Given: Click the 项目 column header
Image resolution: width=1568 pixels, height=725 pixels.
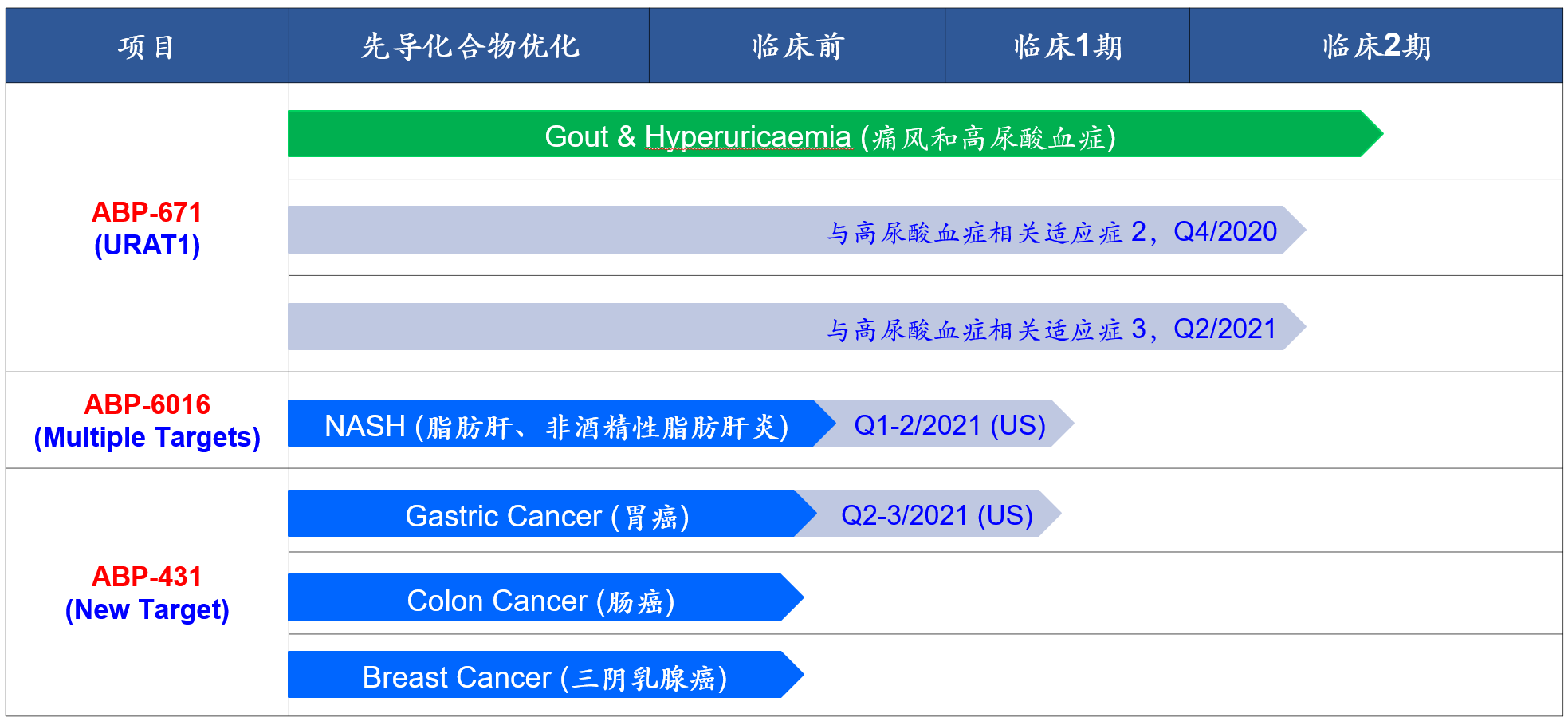Looking at the screenshot, I should 147,46.
